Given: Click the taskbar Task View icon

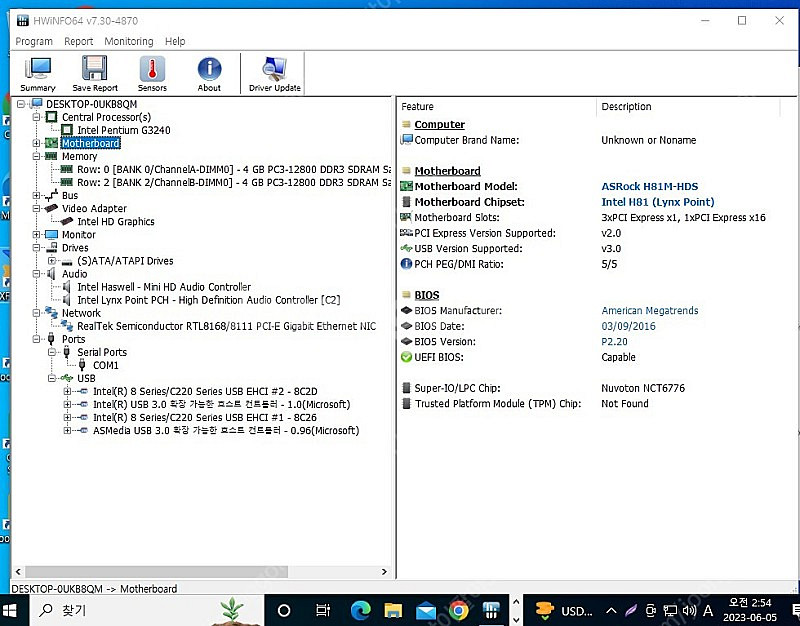Looking at the screenshot, I should 322,610.
